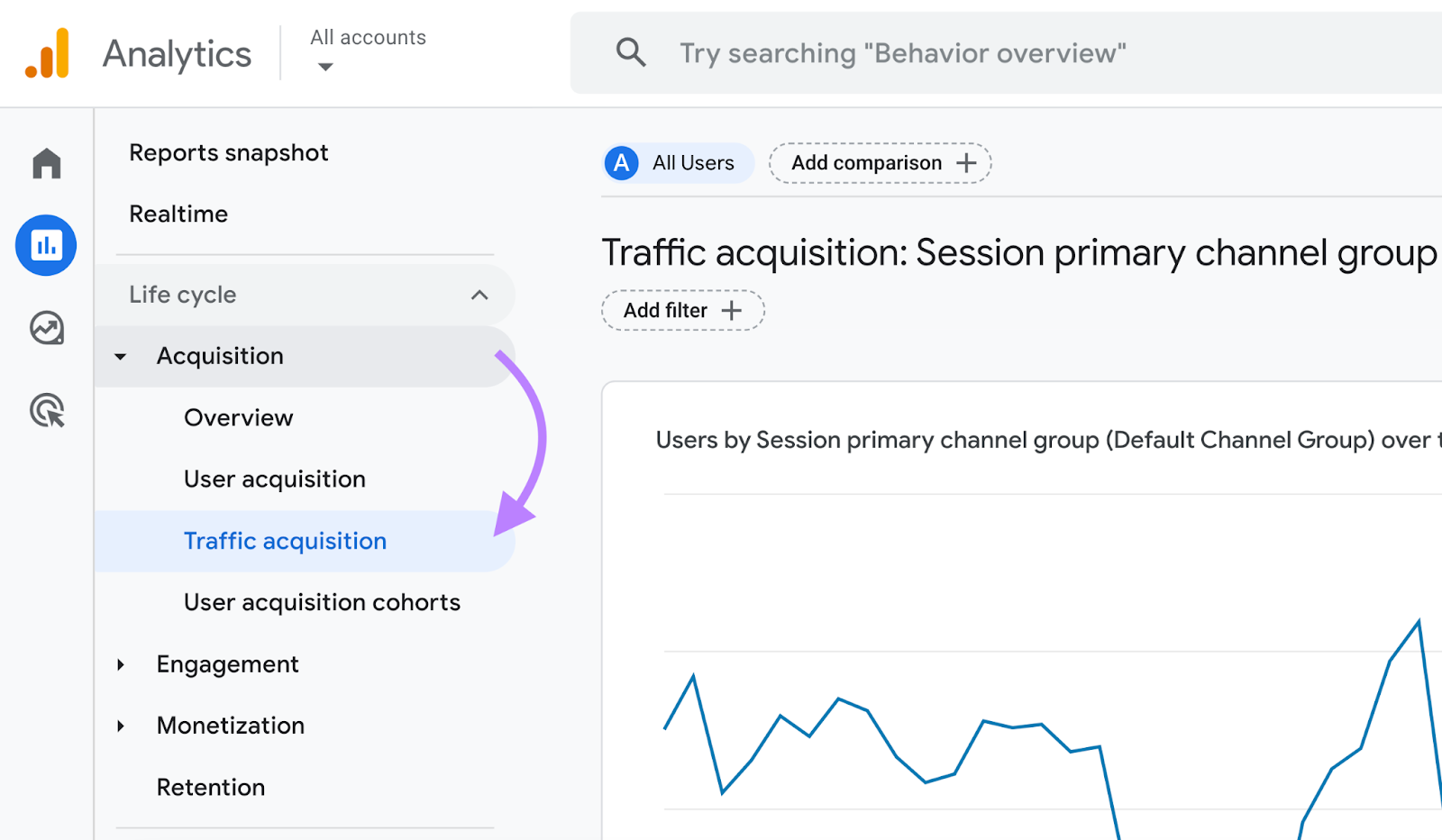
Task: Click the plus icon on Add comparison
Action: pos(965,163)
